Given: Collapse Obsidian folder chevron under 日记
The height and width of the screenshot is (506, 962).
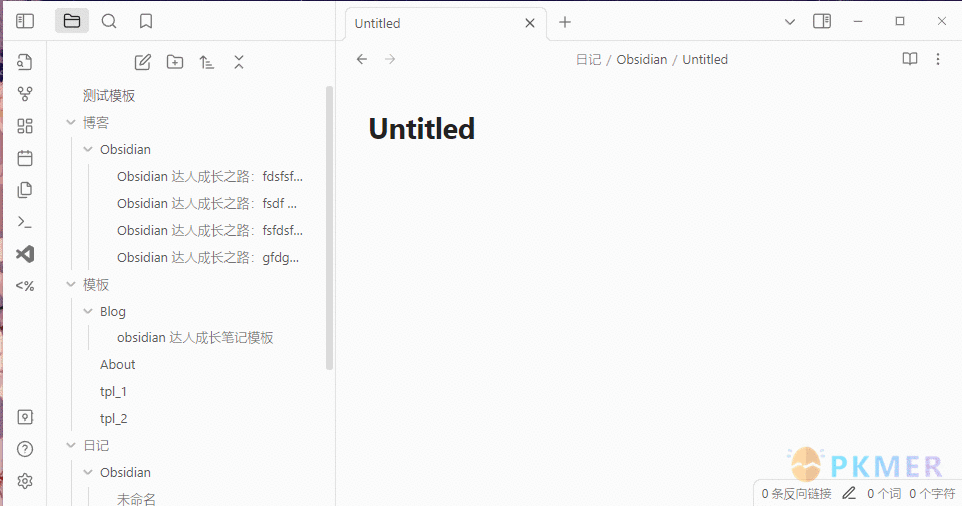Looking at the screenshot, I should click(x=88, y=472).
